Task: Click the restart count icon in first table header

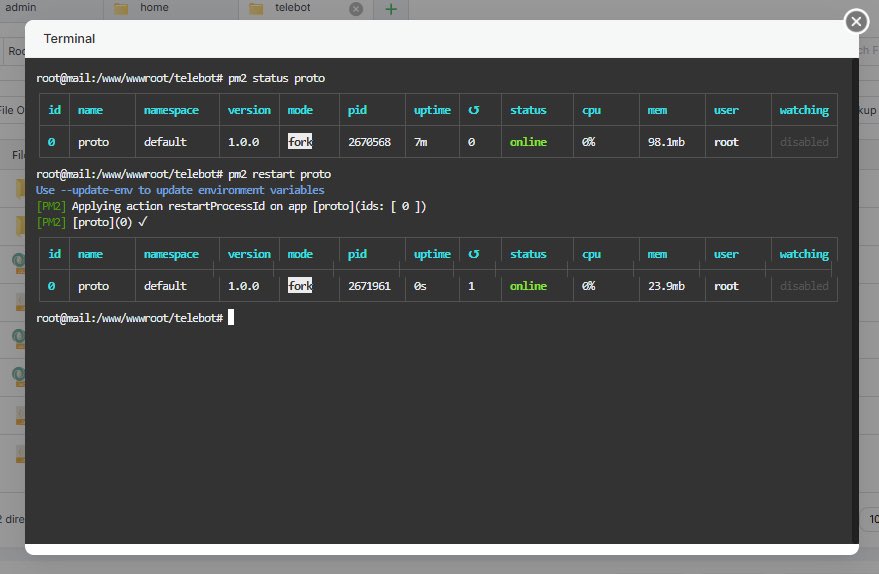Action: tap(474, 110)
